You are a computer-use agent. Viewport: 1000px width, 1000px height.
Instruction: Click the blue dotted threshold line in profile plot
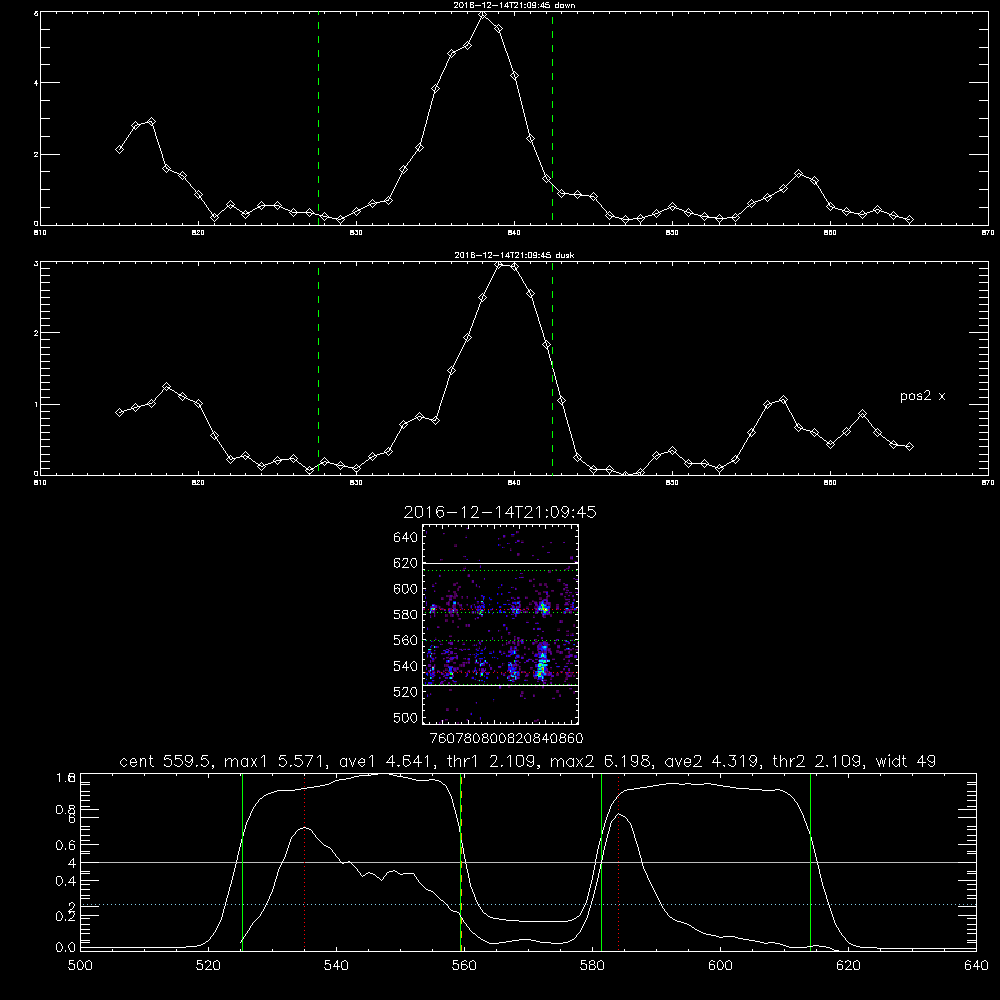528,904
